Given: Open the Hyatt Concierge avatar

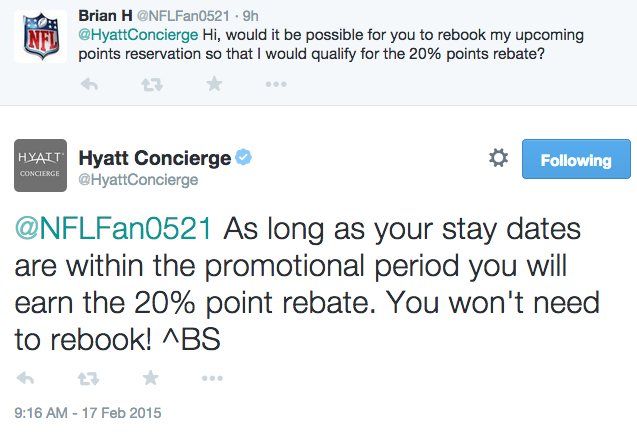Looking at the screenshot, I should pos(40,165).
